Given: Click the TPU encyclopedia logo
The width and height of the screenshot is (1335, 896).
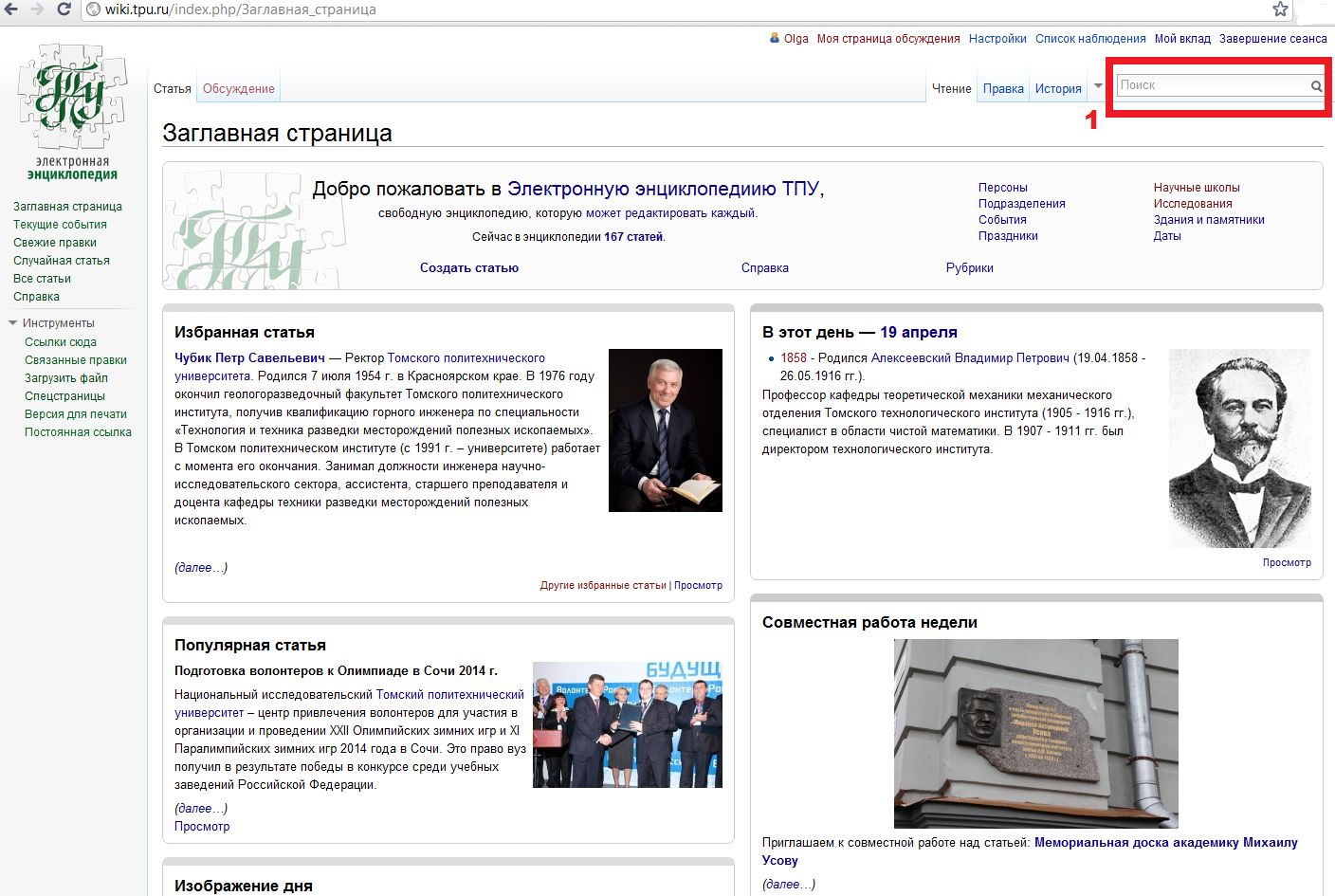Looking at the screenshot, I should 72,112.
